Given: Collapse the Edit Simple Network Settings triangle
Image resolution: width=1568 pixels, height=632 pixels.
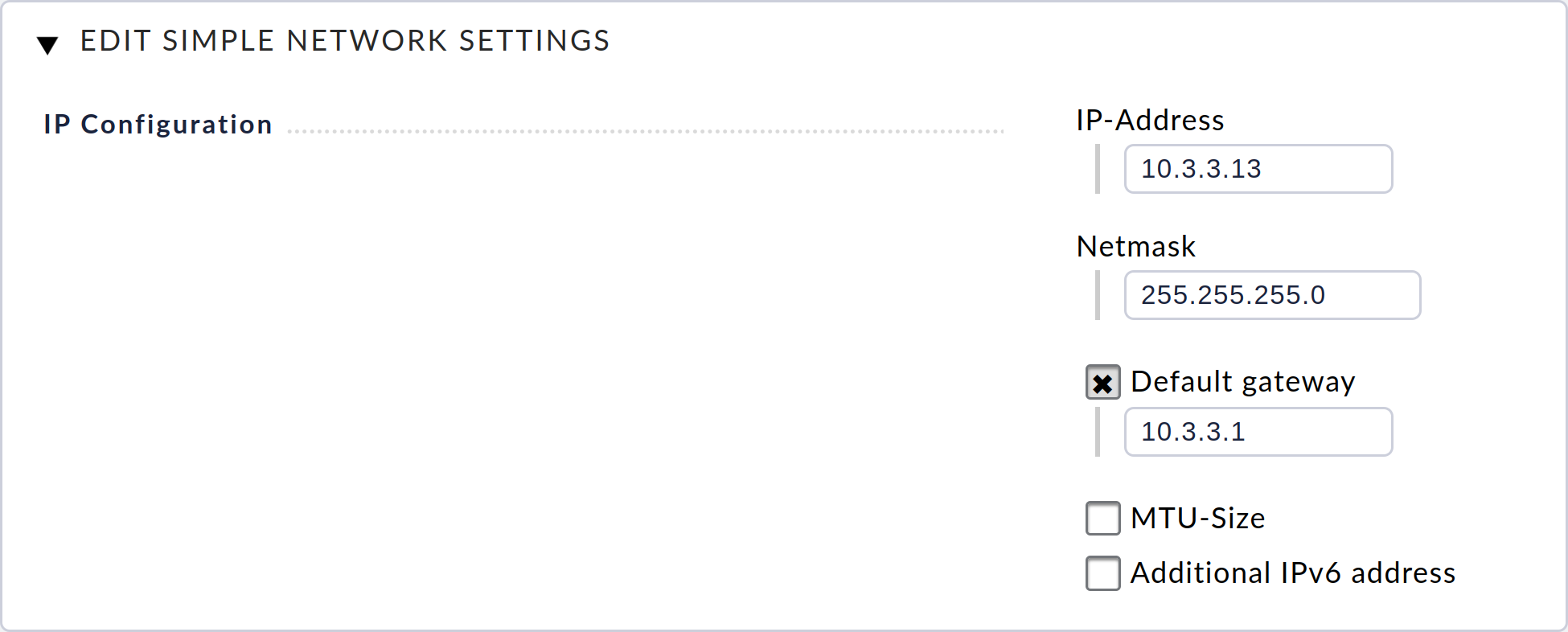Looking at the screenshot, I should [47, 45].
